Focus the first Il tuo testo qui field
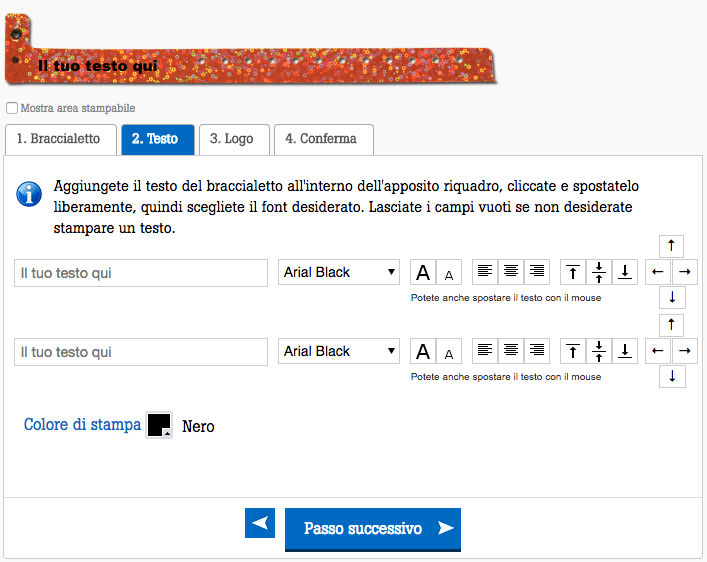This screenshot has width=707, height=562. [141, 273]
